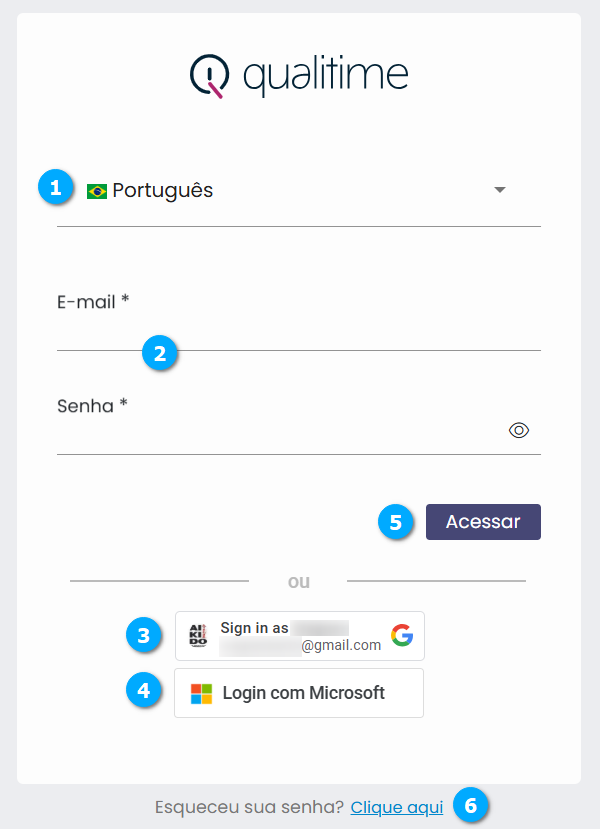Click the blue badge numbered 4
Image resolution: width=600 pixels, height=829 pixels.
click(x=144, y=691)
